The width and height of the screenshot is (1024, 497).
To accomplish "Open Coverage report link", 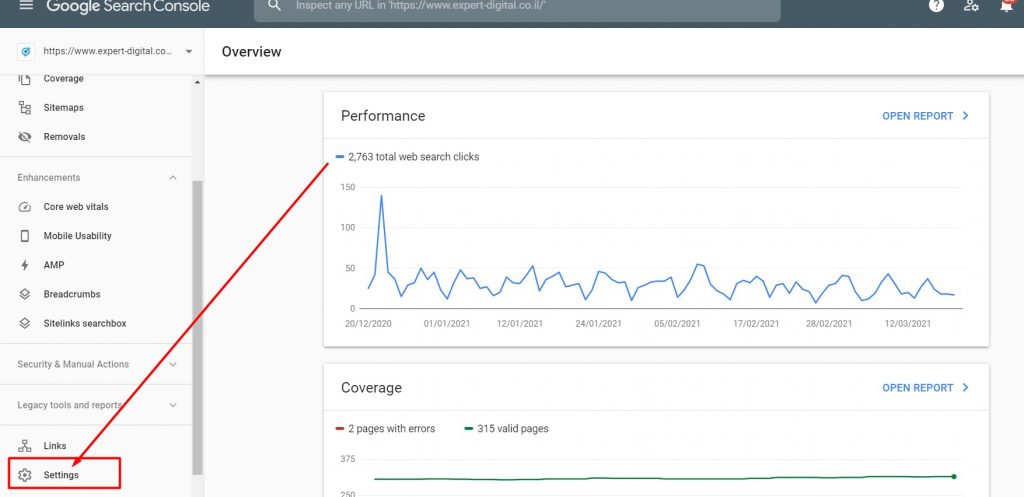I will [x=925, y=387].
